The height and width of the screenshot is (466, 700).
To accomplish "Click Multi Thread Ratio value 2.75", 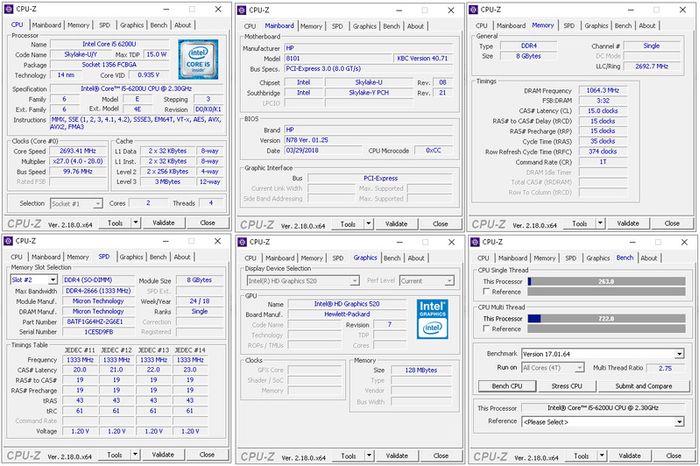I will point(665,368).
